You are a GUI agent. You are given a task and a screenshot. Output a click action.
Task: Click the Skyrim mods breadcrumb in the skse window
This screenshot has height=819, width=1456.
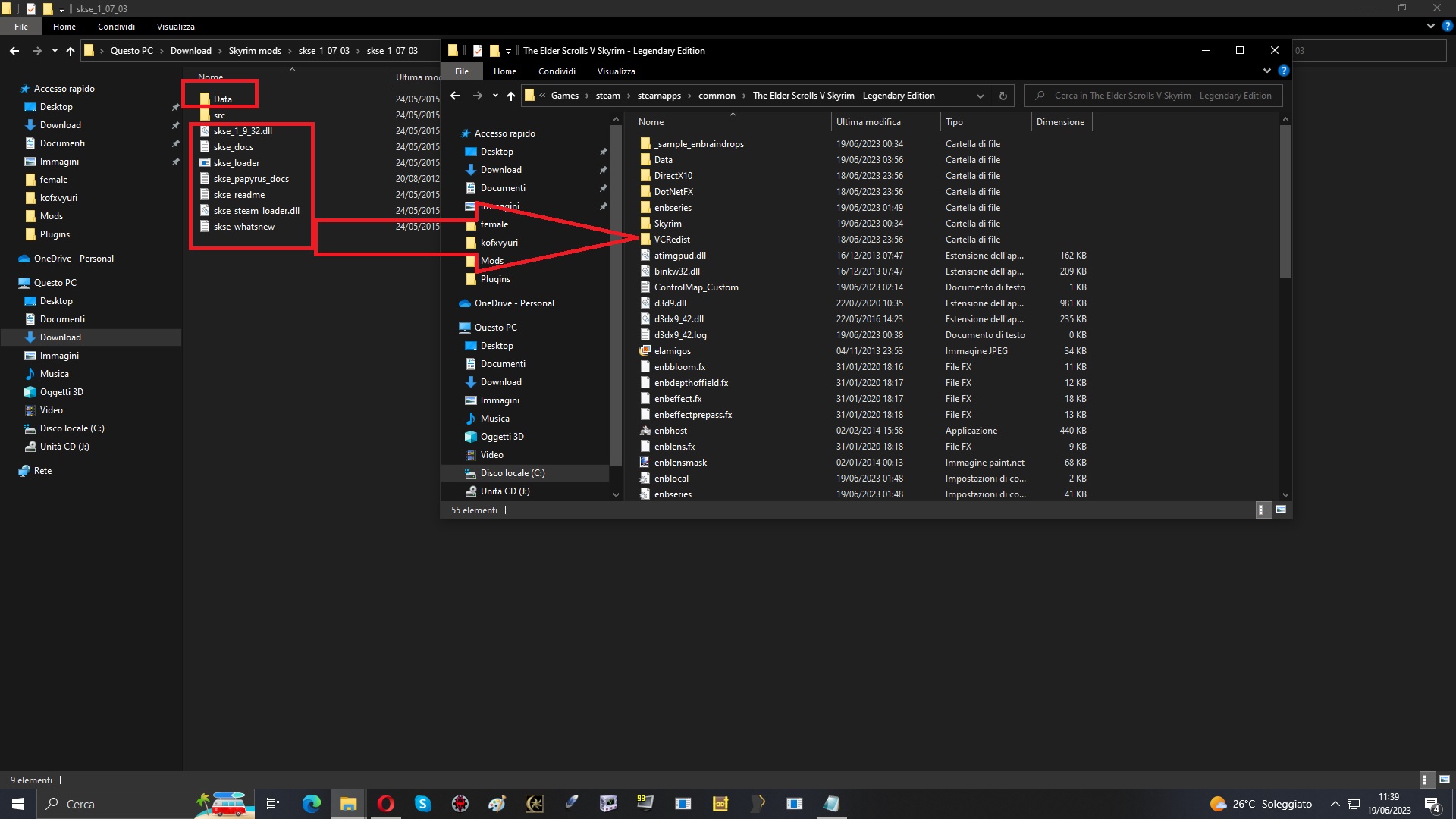point(255,51)
